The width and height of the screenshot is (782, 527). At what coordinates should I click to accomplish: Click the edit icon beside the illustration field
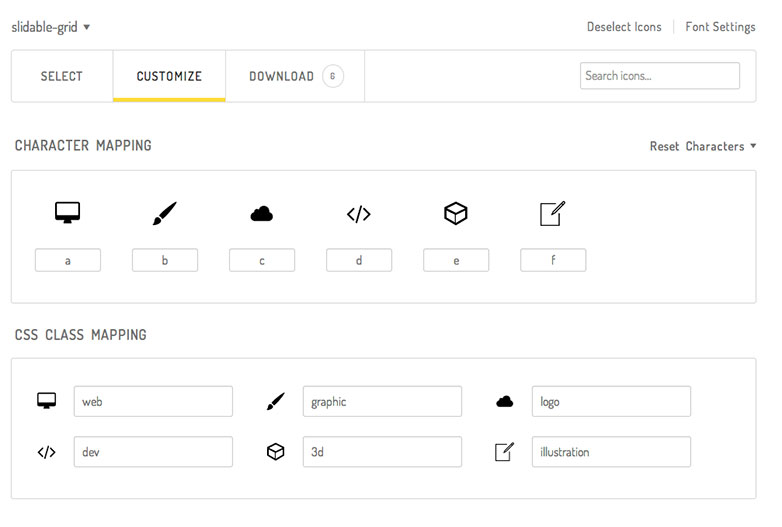point(504,452)
